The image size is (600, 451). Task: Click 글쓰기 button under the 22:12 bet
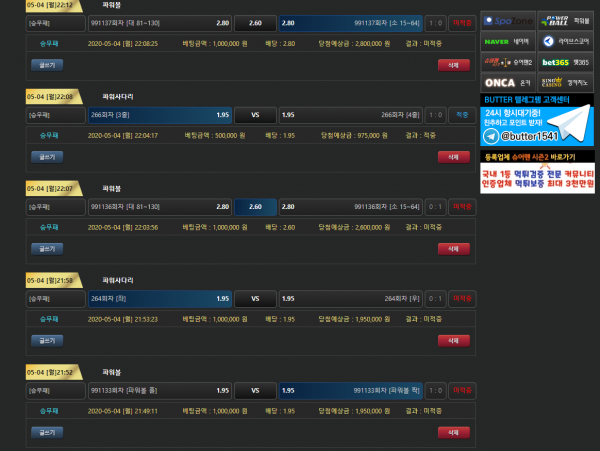click(x=46, y=64)
